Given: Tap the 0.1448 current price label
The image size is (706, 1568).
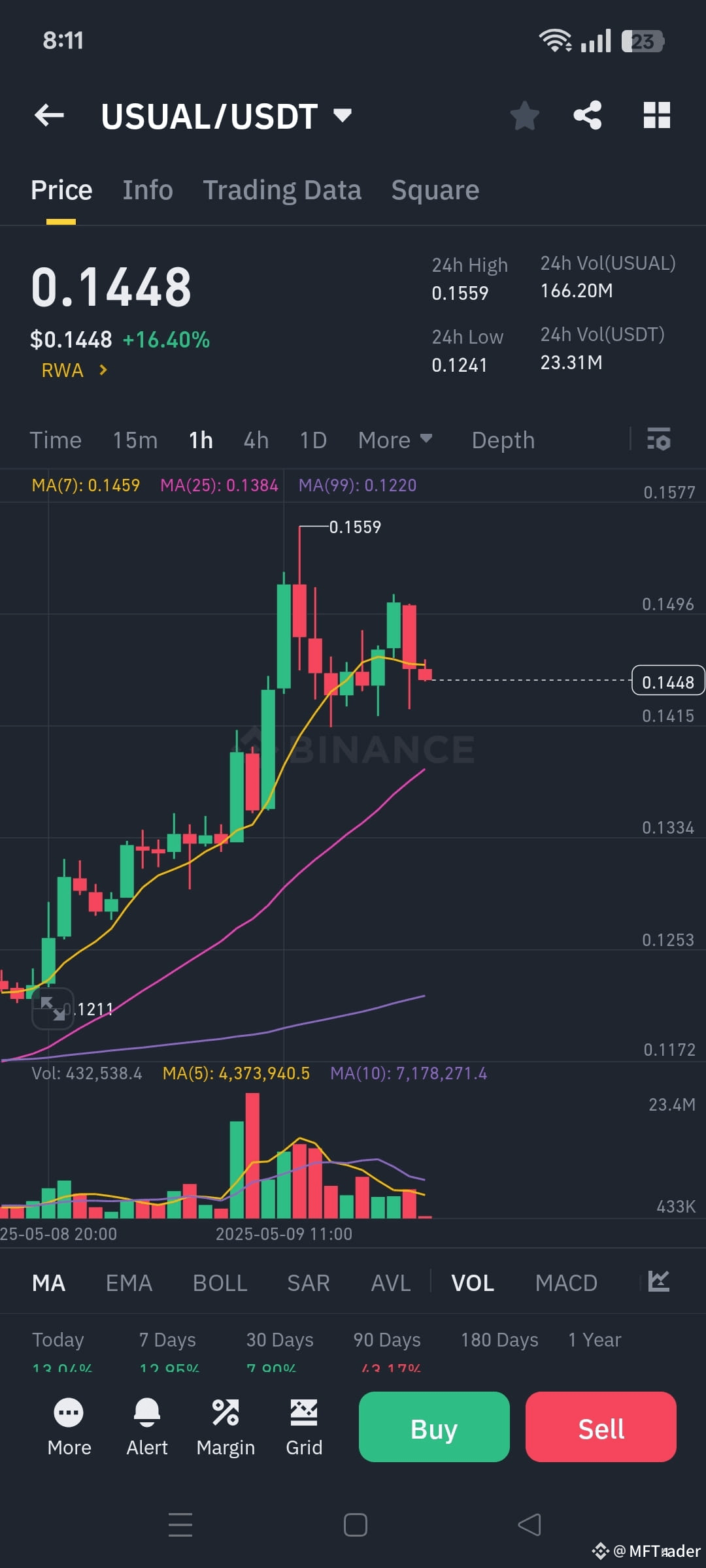Looking at the screenshot, I should (x=667, y=681).
